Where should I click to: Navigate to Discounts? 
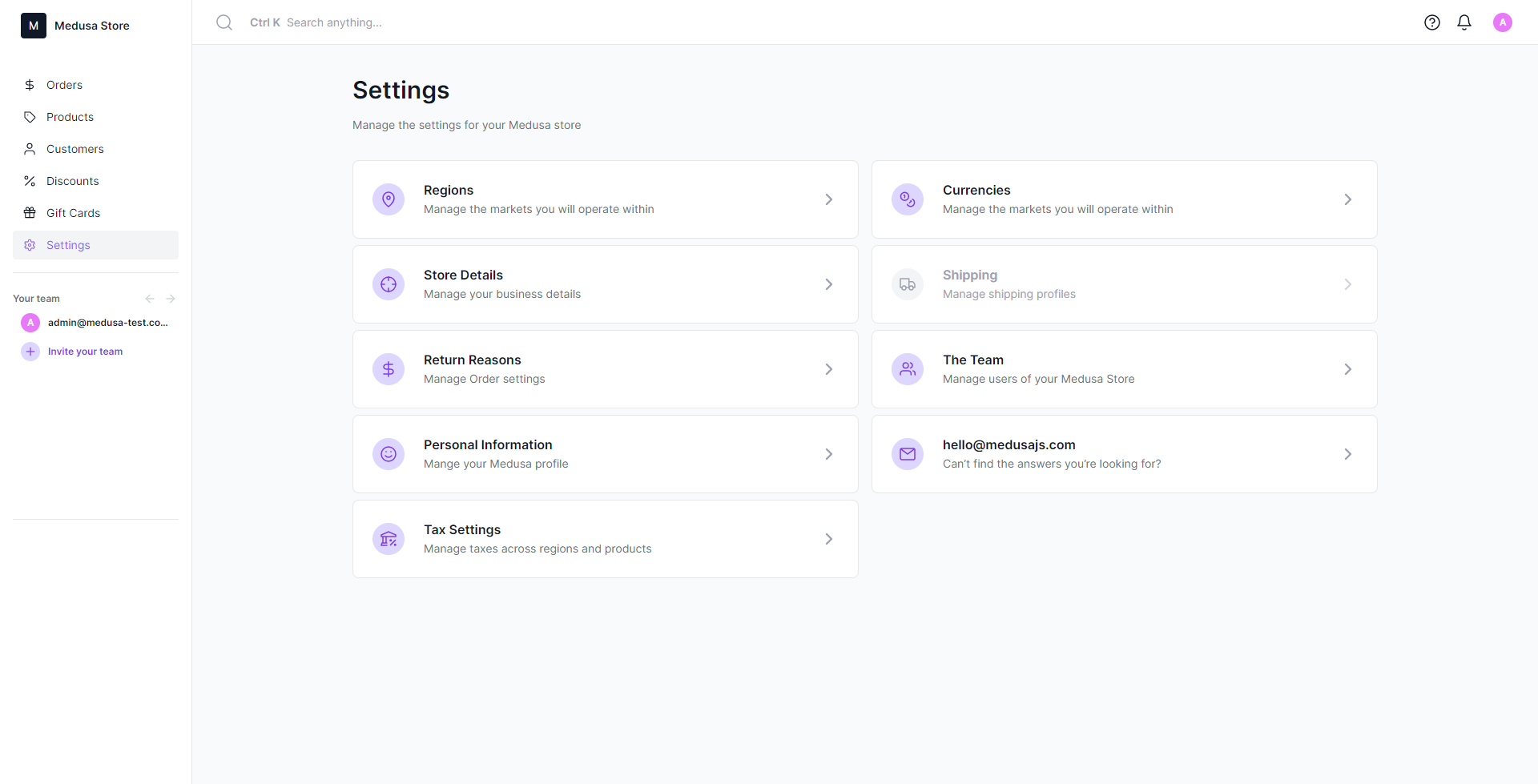coord(71,180)
